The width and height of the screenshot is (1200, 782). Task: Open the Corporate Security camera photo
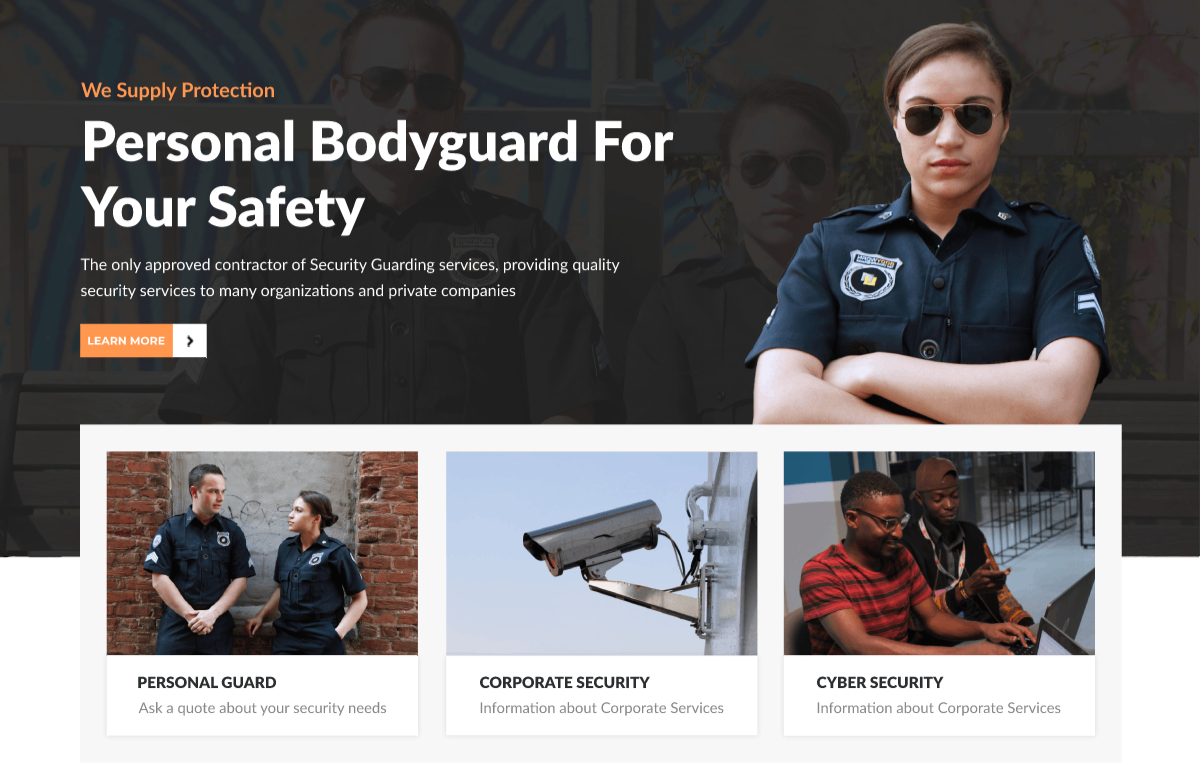tap(601, 553)
